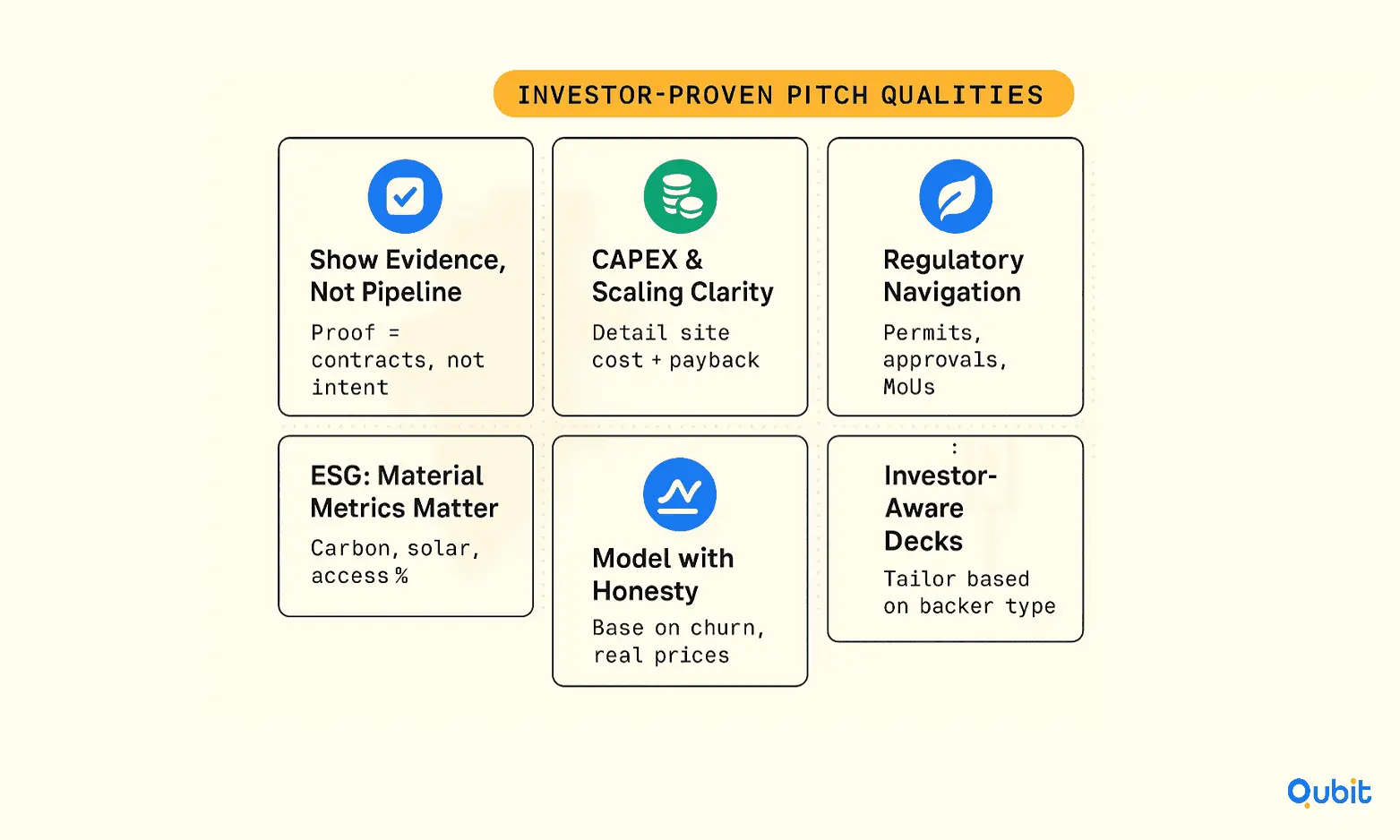Click the blue checkmark icon
The width and height of the screenshot is (1400, 840).
tap(405, 196)
